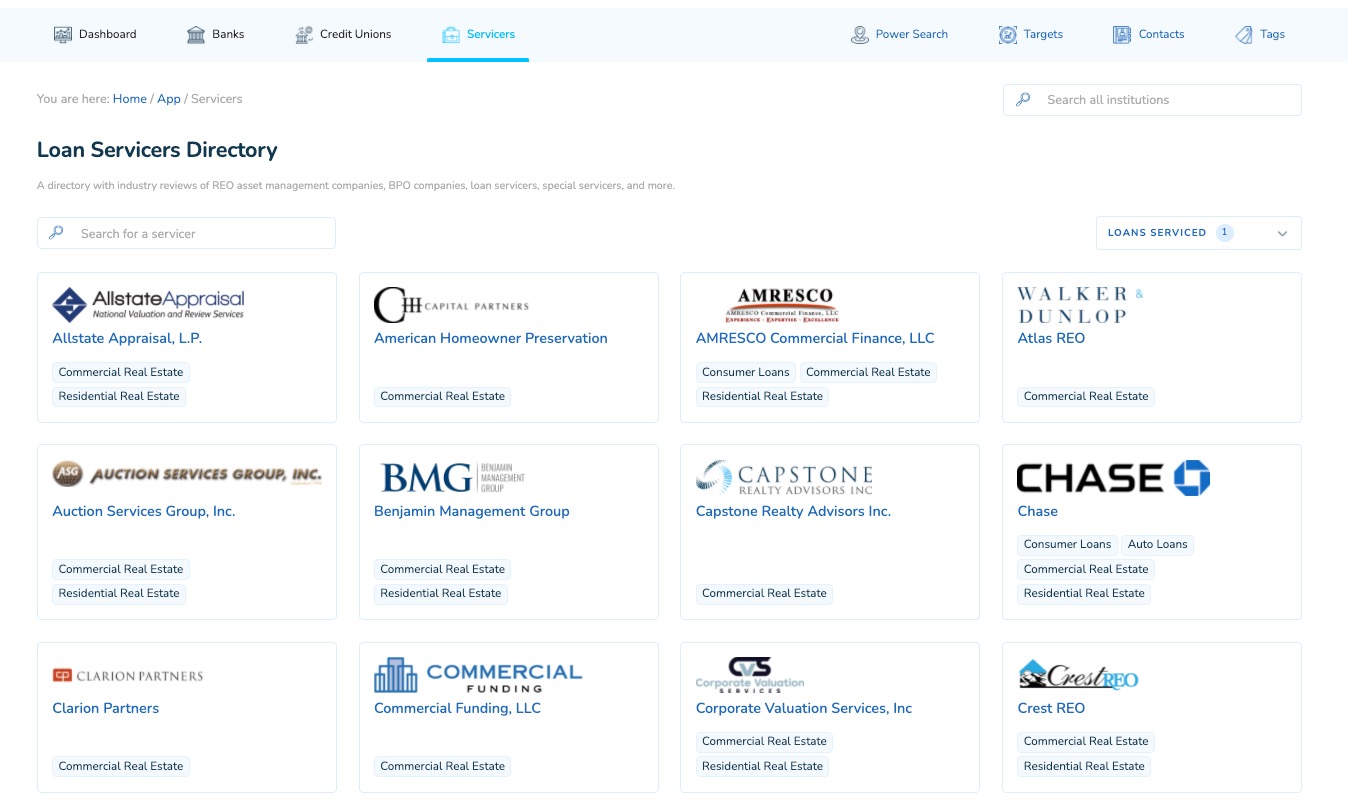Open Corporate Valuation Services, Inc link
Viewport: 1348px width, 801px height.
tap(804, 708)
